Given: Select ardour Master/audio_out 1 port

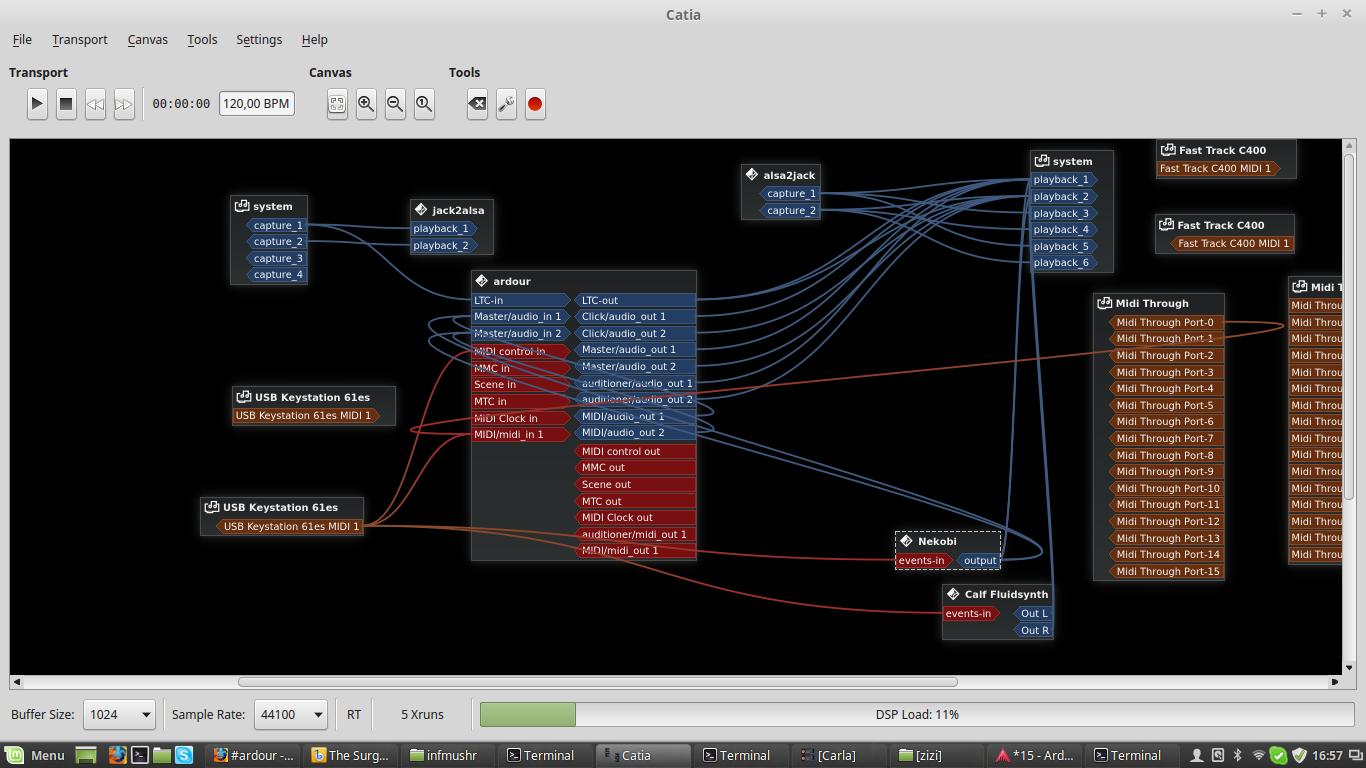Looking at the screenshot, I should (635, 349).
